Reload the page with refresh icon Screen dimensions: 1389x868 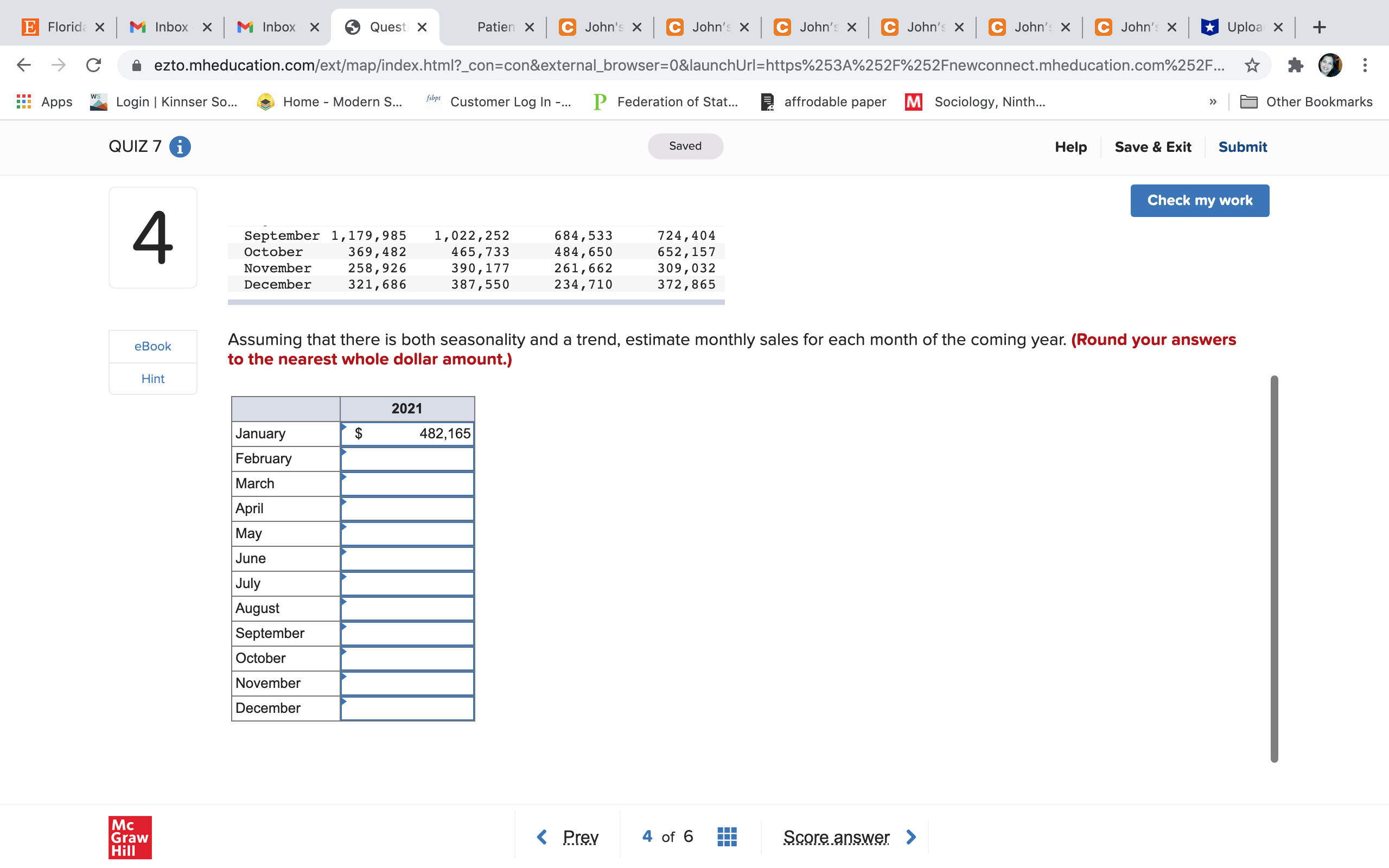[x=93, y=65]
